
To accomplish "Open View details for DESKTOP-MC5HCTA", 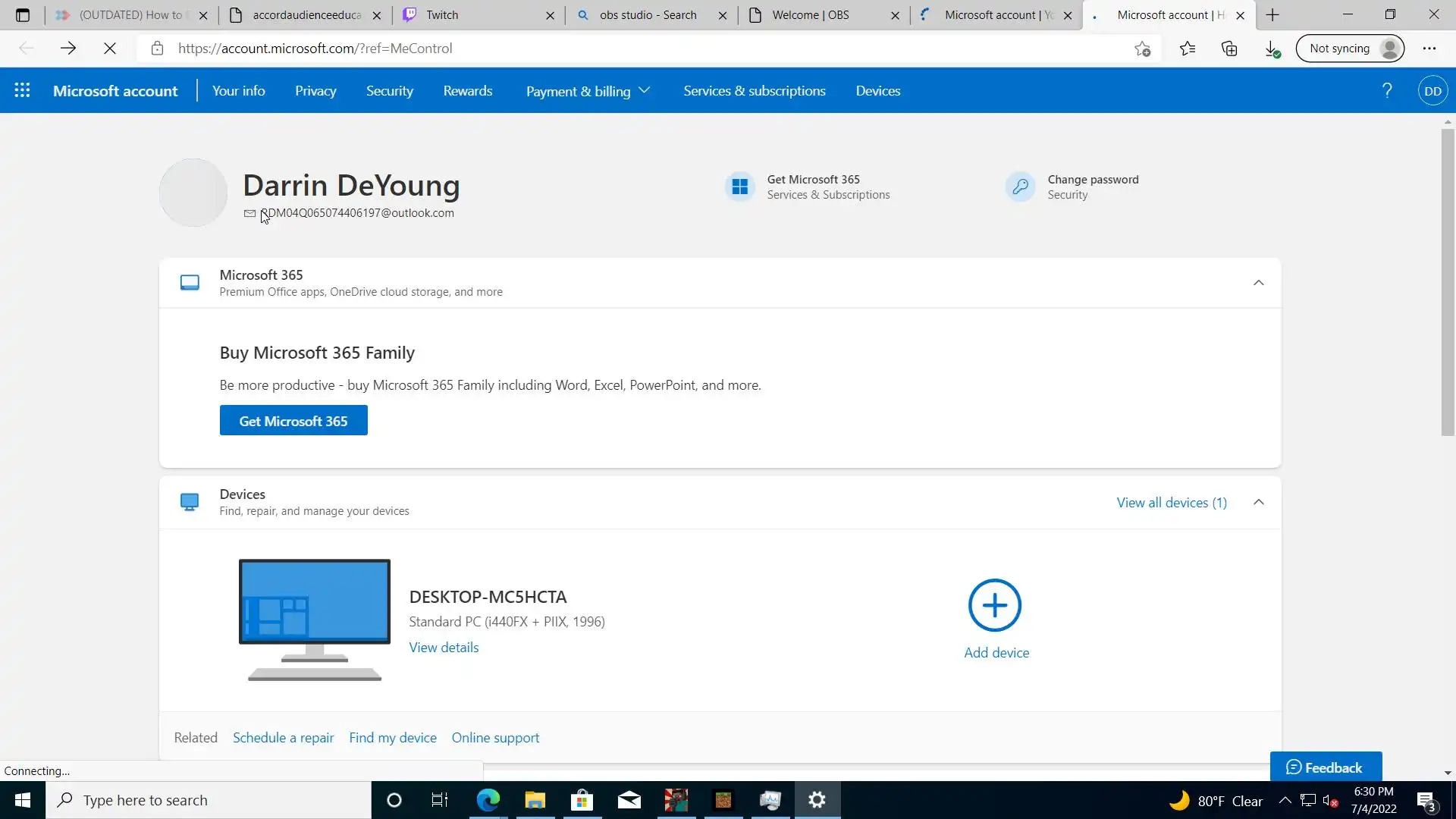I will click(x=444, y=648).
